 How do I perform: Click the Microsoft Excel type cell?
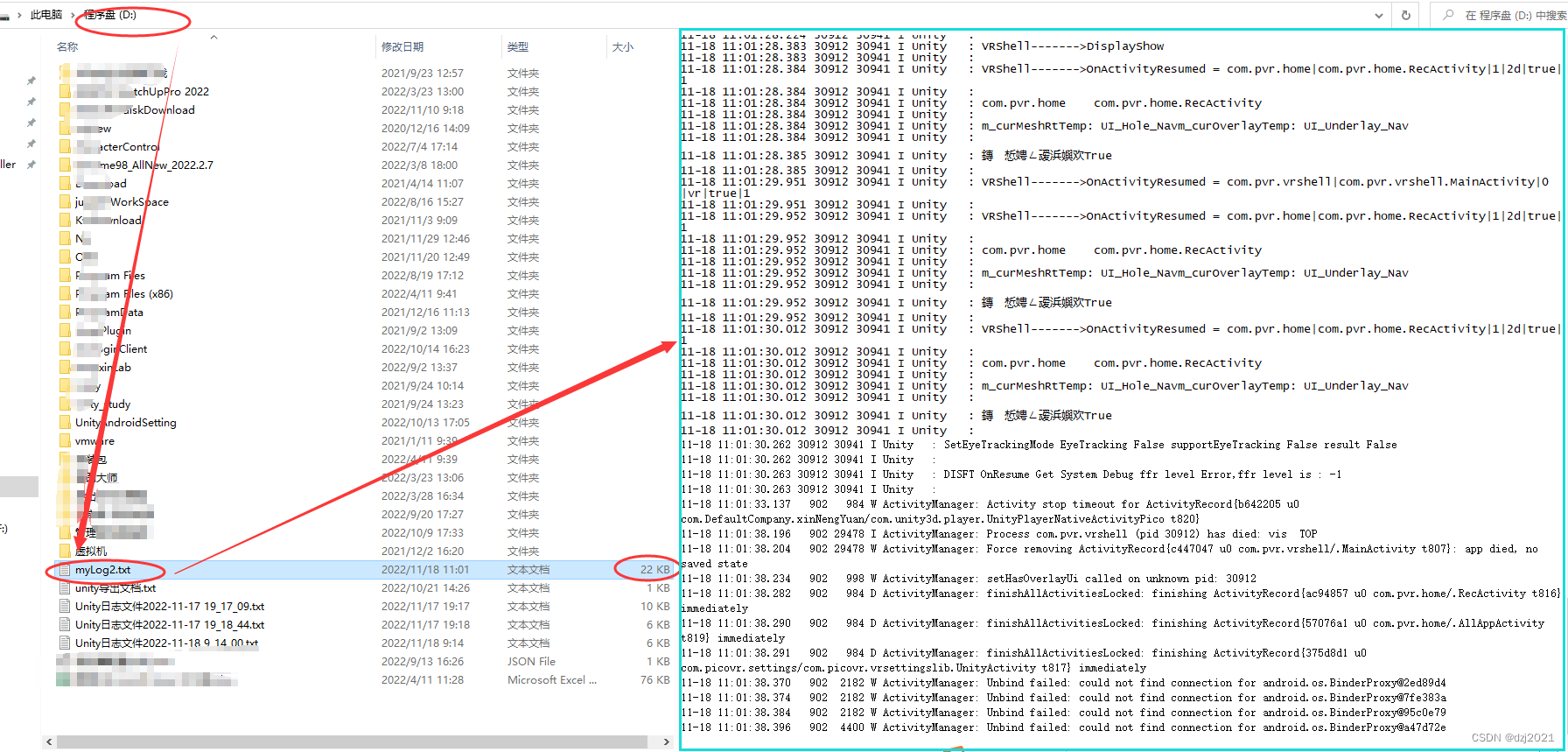pos(551,679)
